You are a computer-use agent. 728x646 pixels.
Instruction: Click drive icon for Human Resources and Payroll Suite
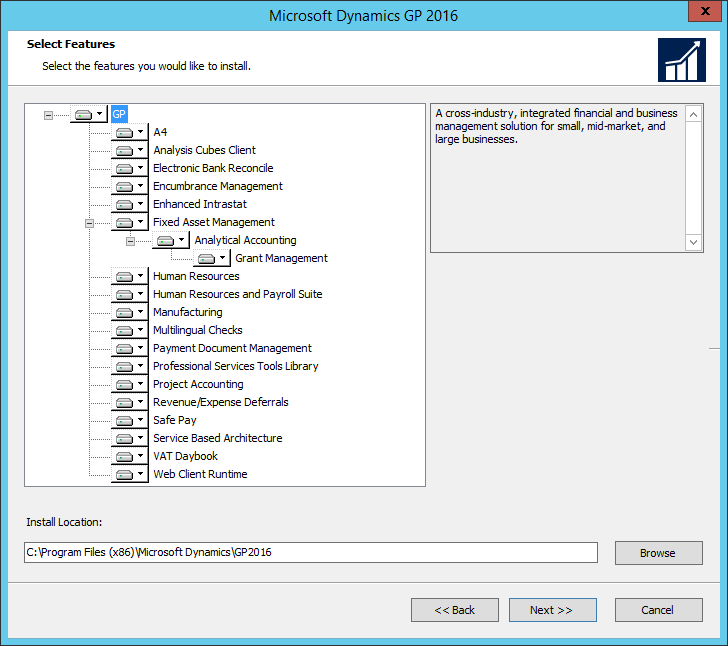click(130, 294)
